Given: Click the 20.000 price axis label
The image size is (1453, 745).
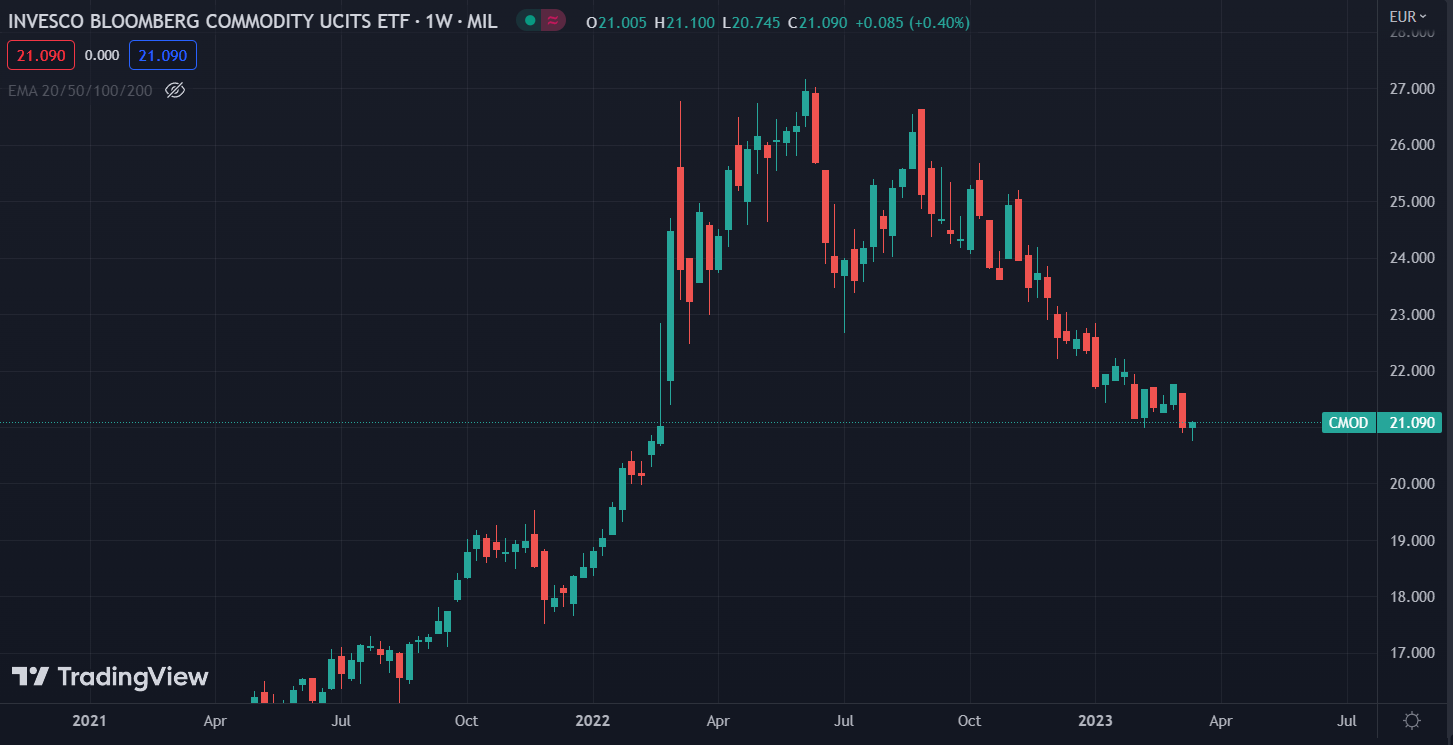Looking at the screenshot, I should 1412,484.
